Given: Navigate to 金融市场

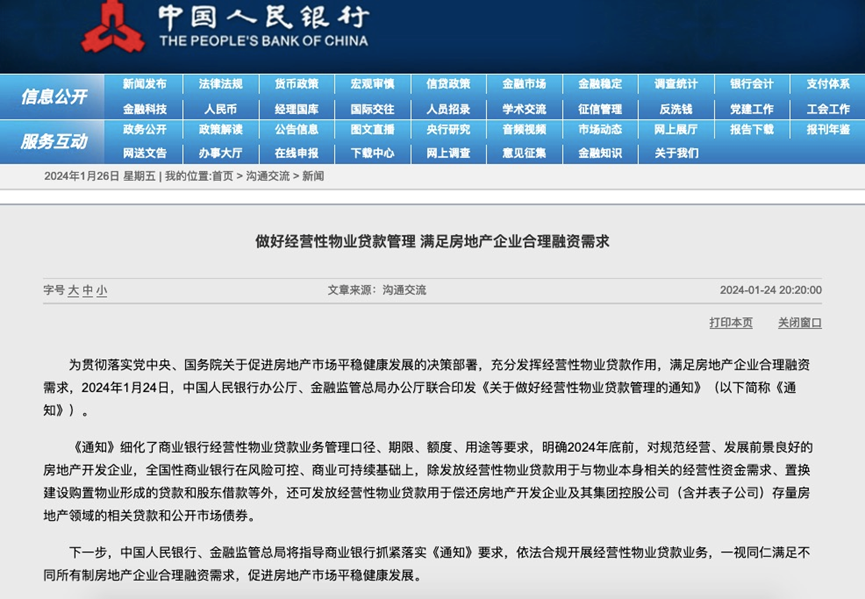Looking at the screenshot, I should [524, 84].
